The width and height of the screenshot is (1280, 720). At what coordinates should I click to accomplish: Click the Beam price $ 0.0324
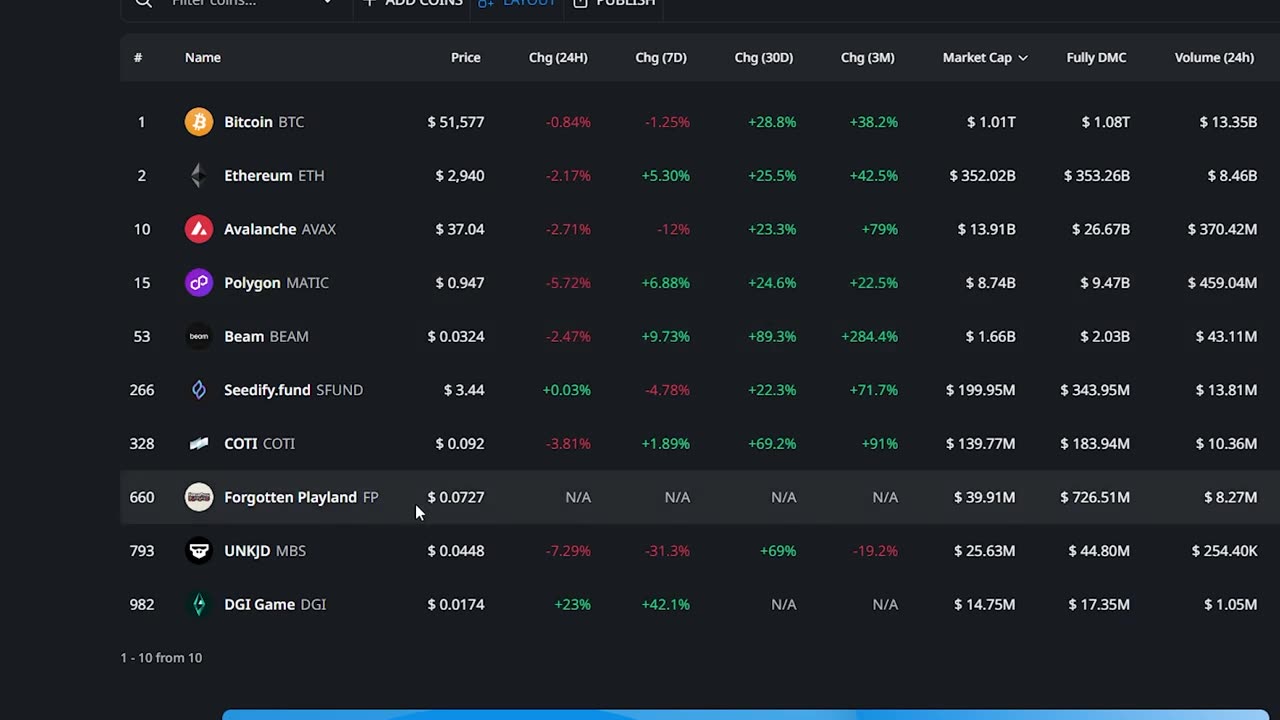456,336
